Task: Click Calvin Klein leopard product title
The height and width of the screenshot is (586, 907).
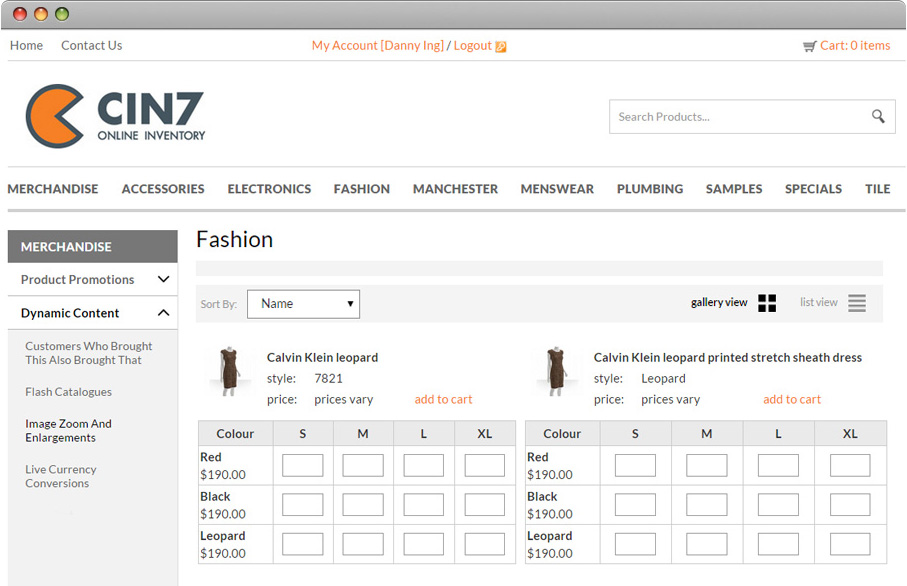Action: [322, 358]
